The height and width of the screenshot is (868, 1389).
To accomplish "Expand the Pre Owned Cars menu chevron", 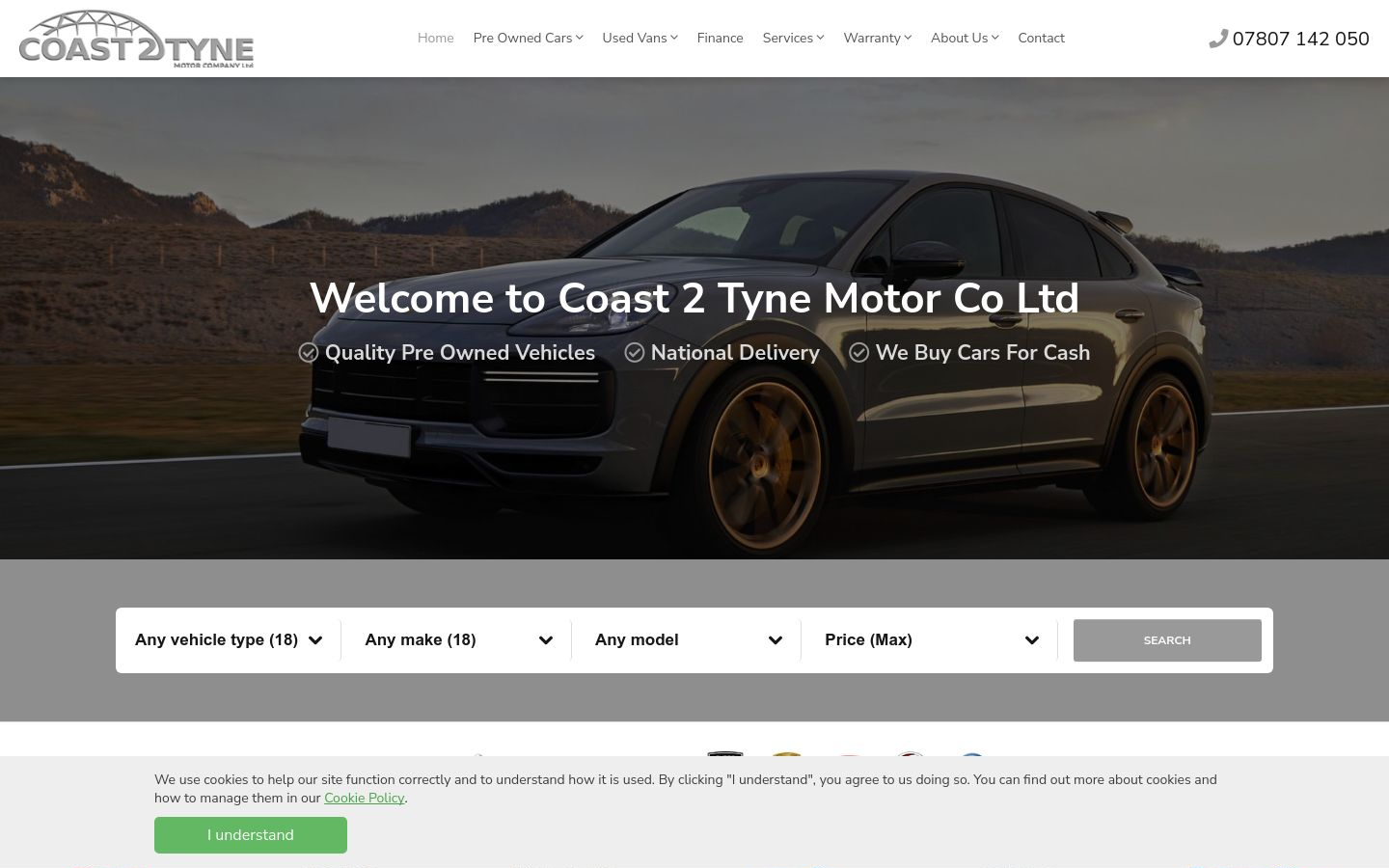I will tap(580, 38).
